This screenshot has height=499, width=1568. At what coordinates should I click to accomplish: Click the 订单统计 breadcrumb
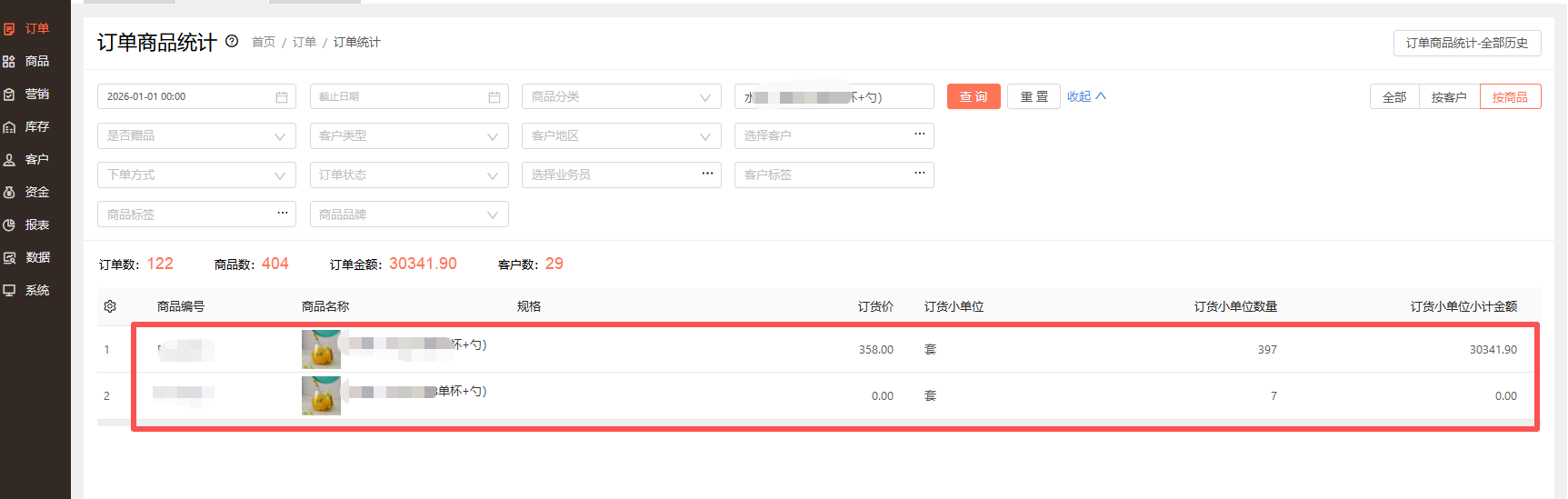pos(357,42)
